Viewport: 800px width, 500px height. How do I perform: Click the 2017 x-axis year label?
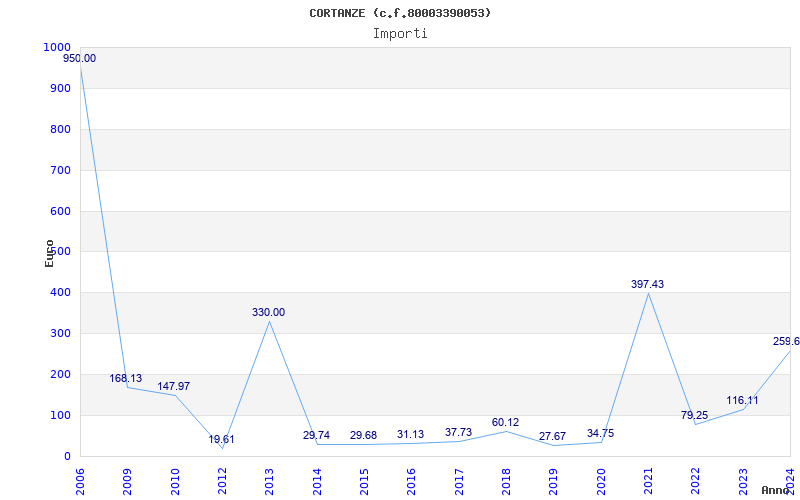(x=459, y=481)
